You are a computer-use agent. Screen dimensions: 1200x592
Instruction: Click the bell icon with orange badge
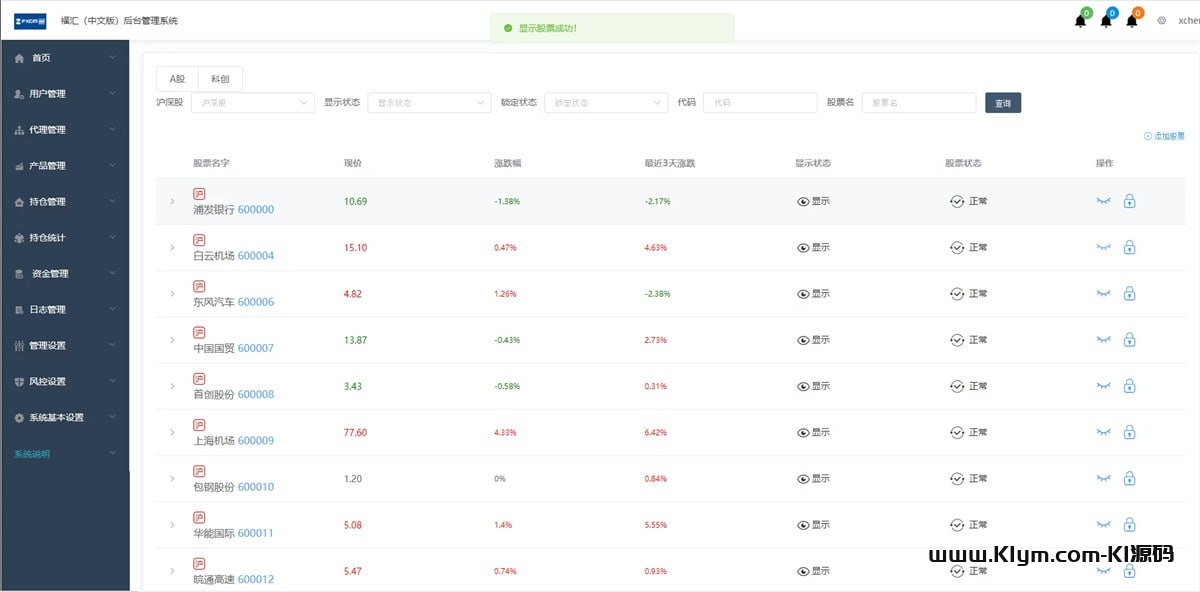(1132, 21)
